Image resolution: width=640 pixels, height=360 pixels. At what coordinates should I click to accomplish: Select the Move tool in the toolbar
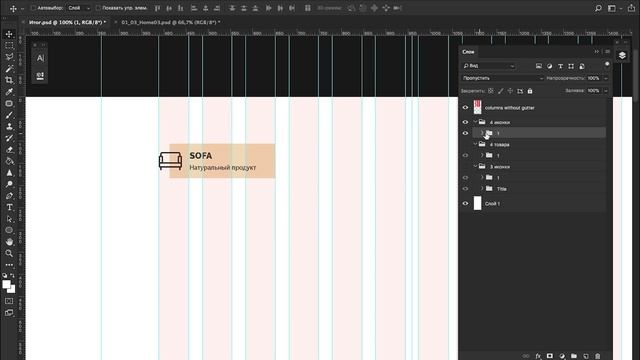click(9, 34)
